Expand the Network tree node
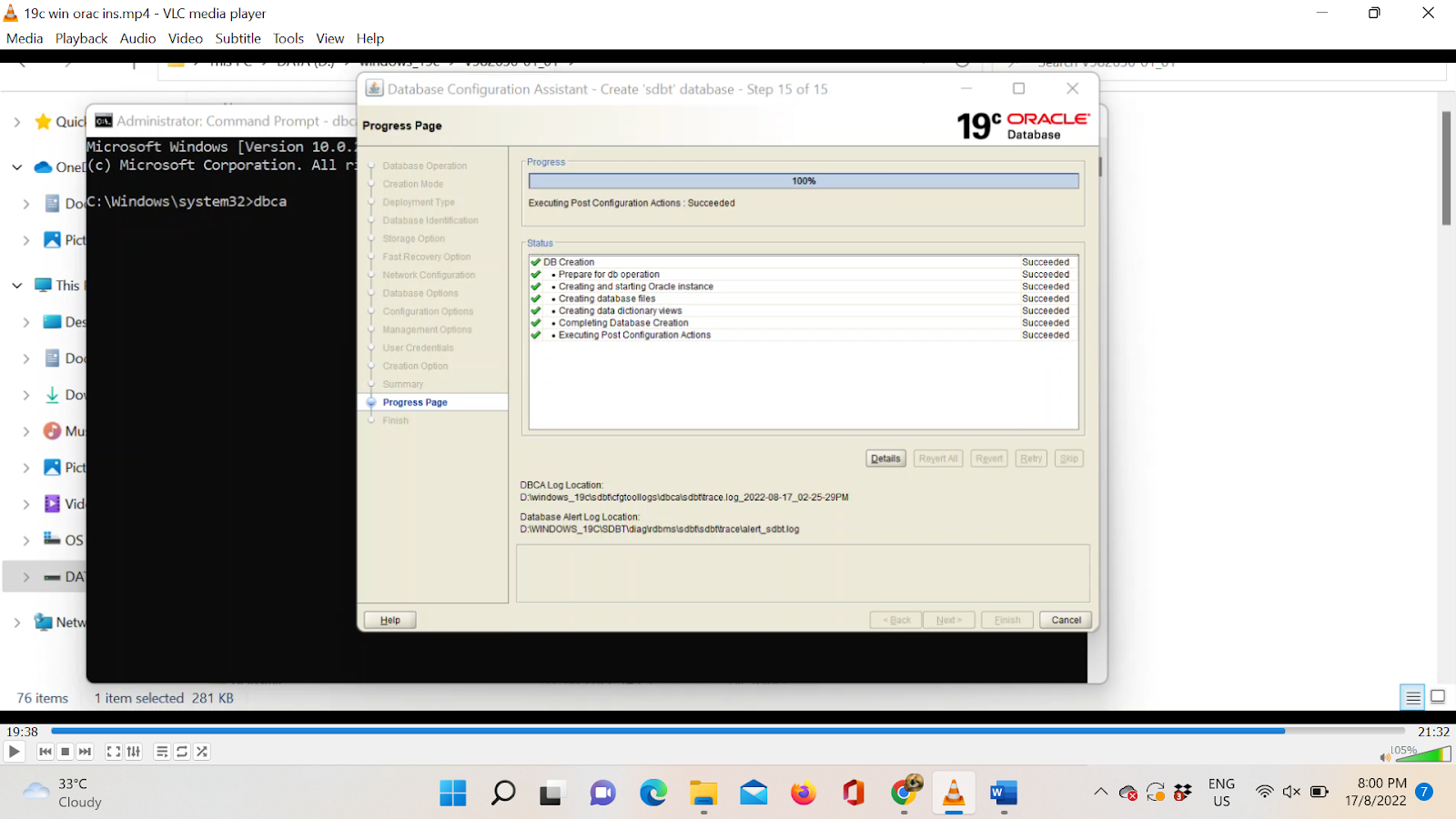1456x819 pixels. coord(16,622)
